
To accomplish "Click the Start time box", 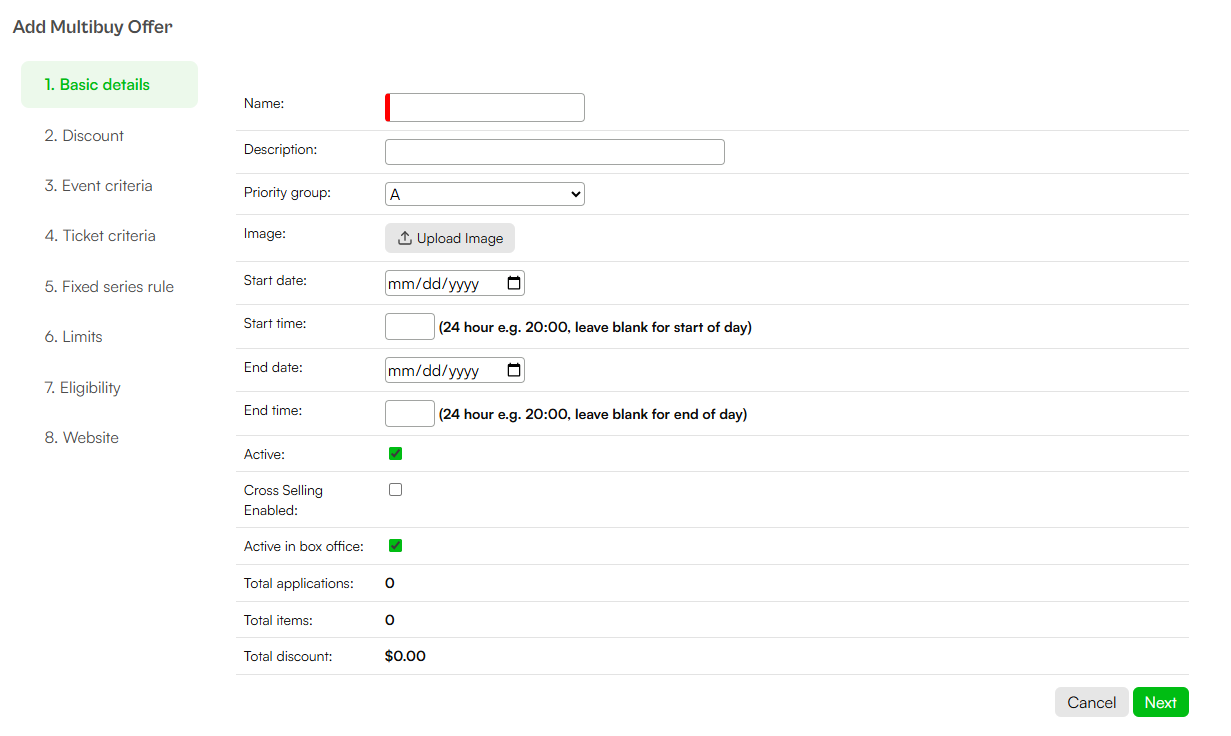I will pyautogui.click(x=410, y=327).
